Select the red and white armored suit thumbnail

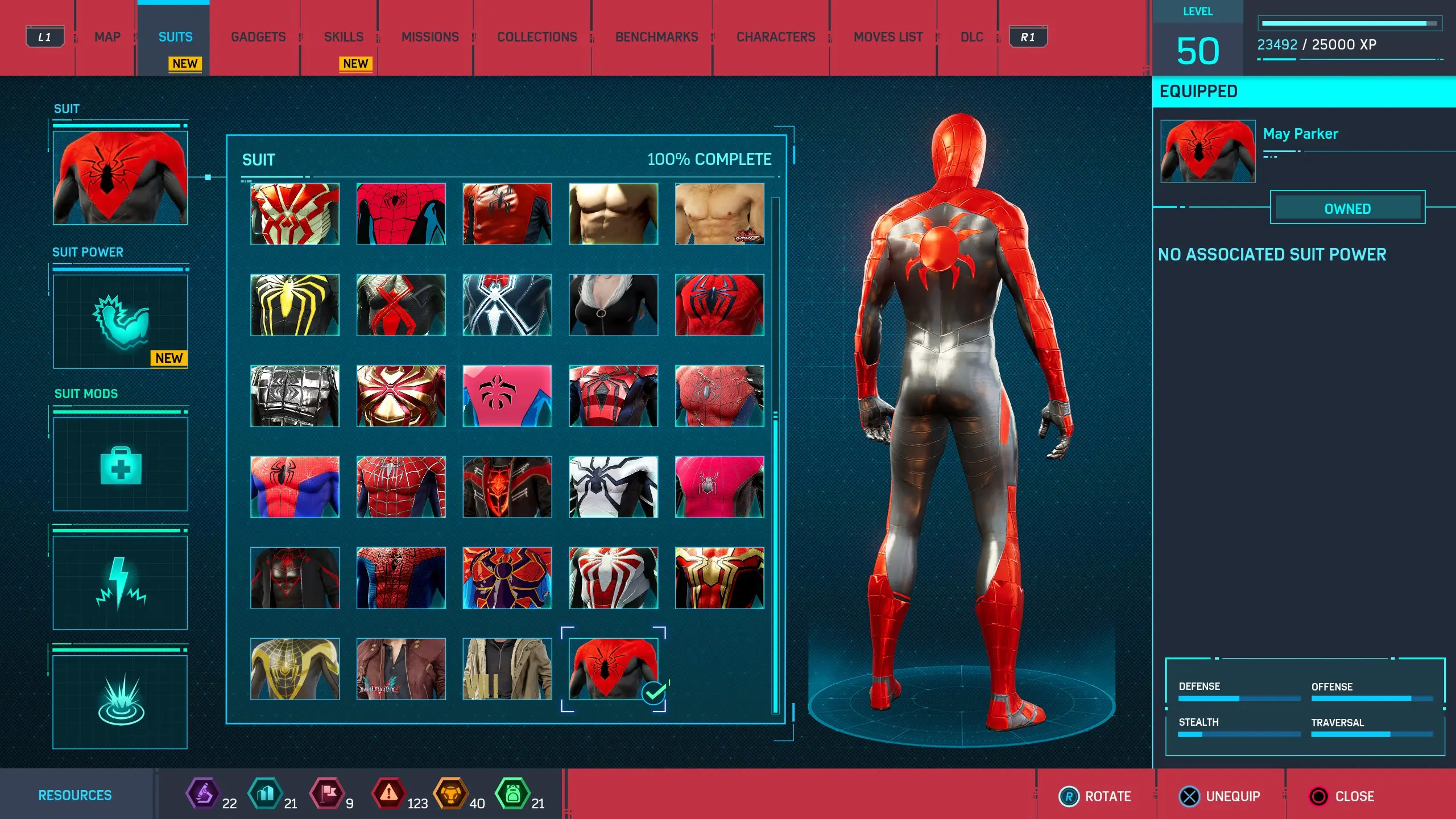tap(295, 214)
